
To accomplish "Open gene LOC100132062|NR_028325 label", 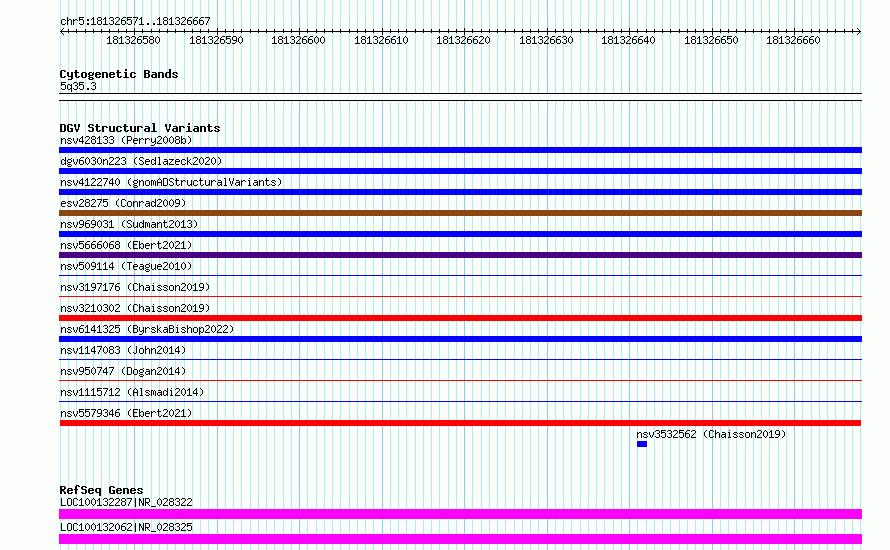I will point(126,527).
